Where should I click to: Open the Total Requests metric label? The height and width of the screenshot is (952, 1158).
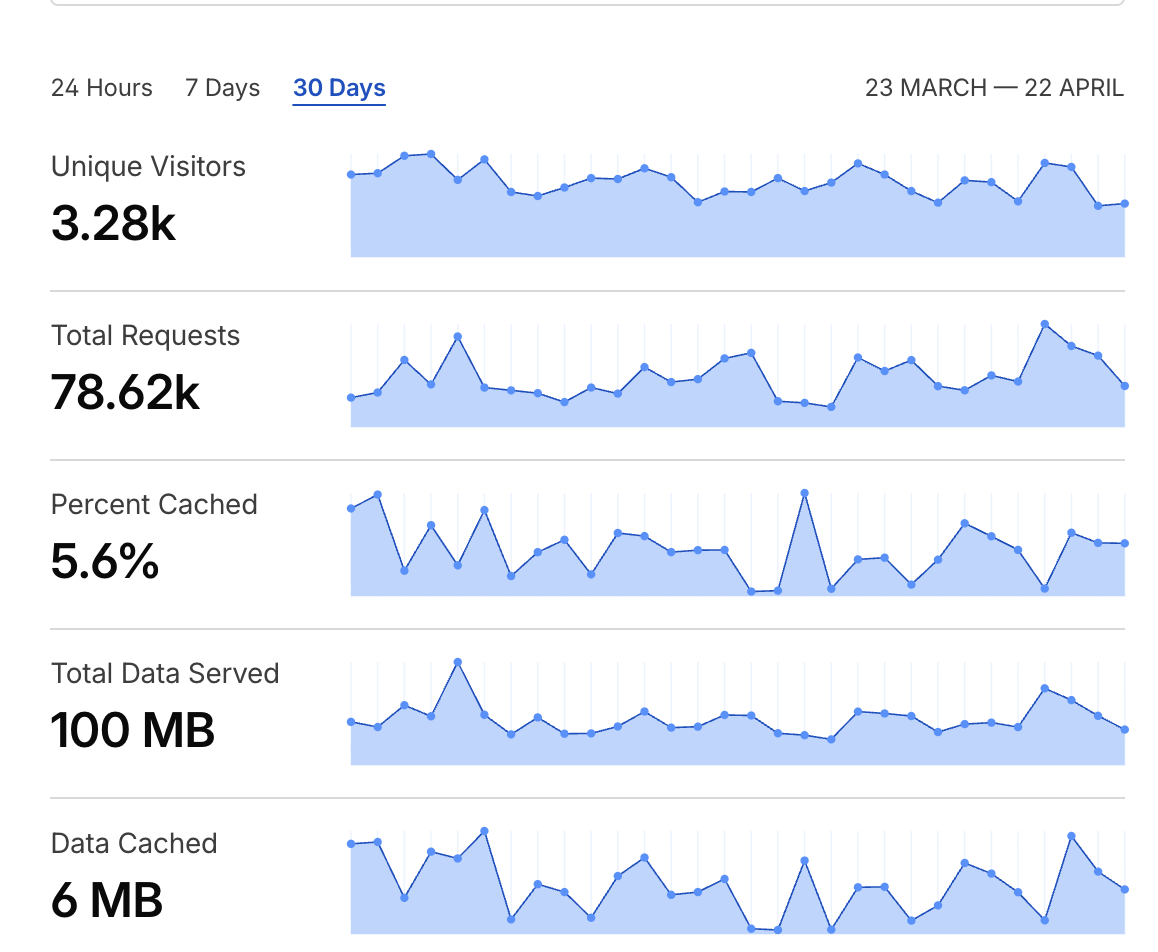pos(145,335)
